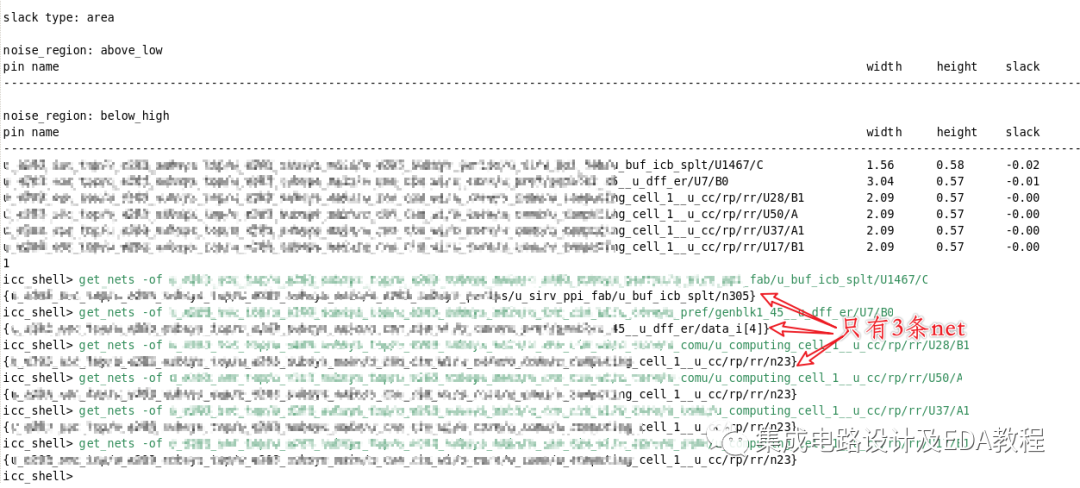Click the get_nets command ending U37/A1
1080x488 pixels.
pos(524,411)
